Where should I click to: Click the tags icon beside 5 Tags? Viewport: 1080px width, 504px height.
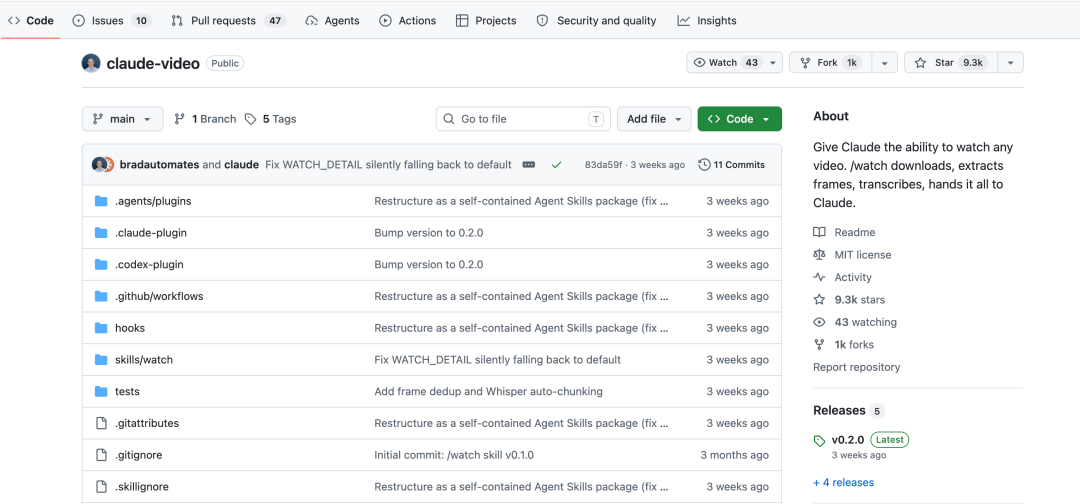pos(251,119)
